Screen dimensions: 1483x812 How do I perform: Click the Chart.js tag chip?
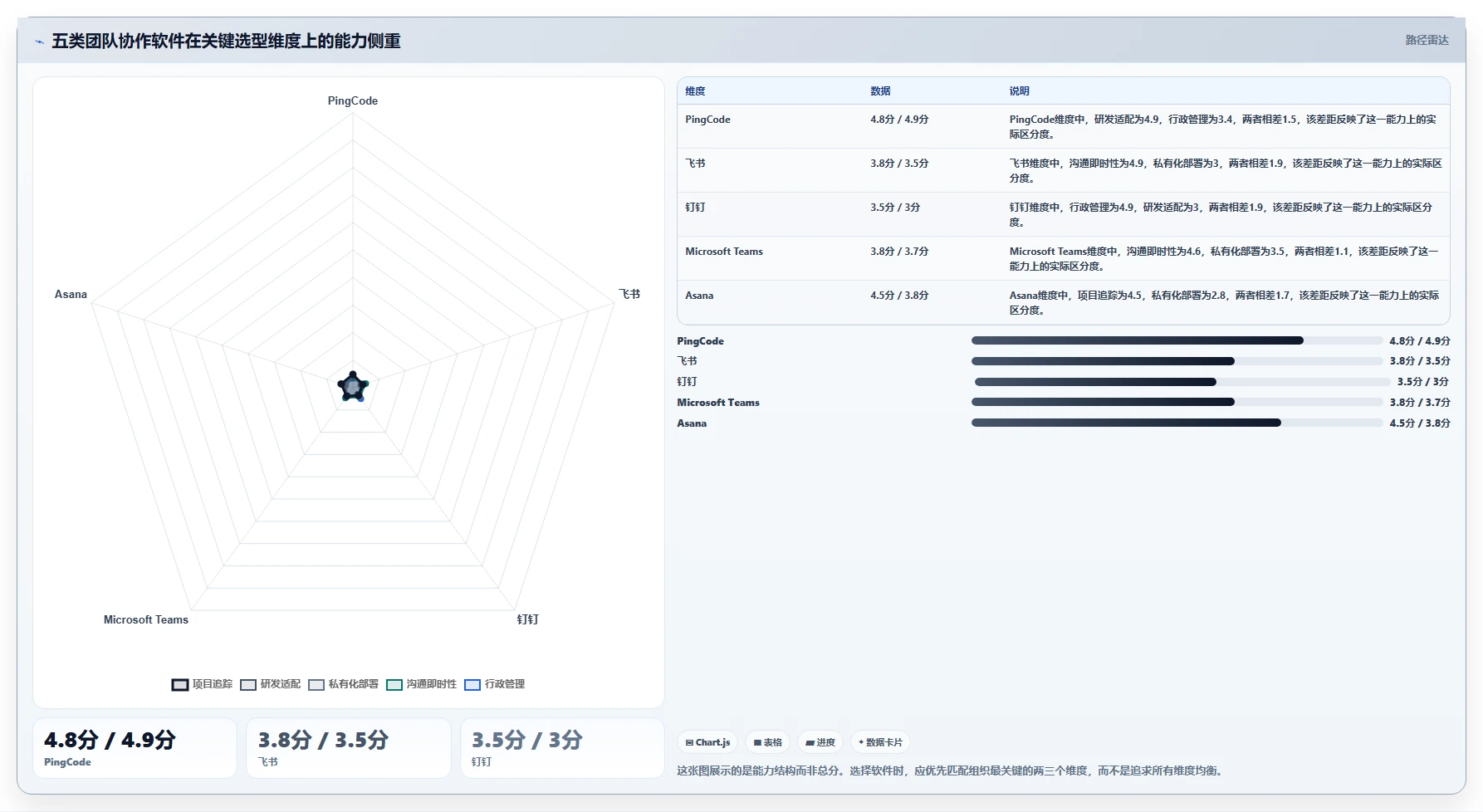tap(707, 742)
